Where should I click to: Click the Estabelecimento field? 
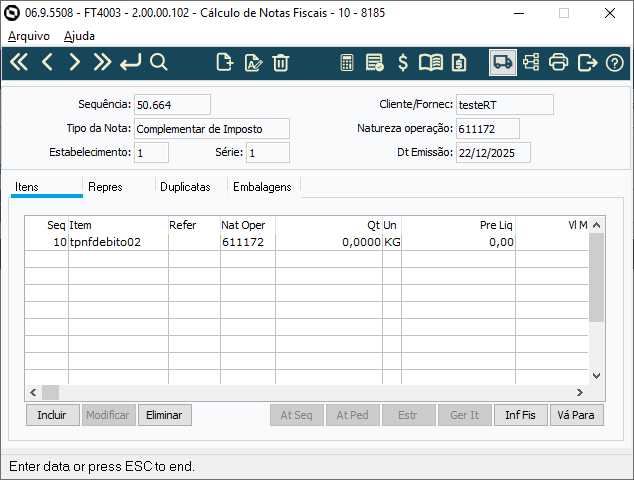tap(151, 152)
